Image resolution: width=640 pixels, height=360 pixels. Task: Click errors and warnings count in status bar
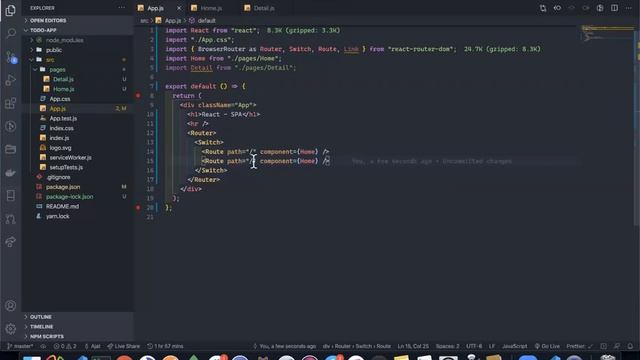65,346
